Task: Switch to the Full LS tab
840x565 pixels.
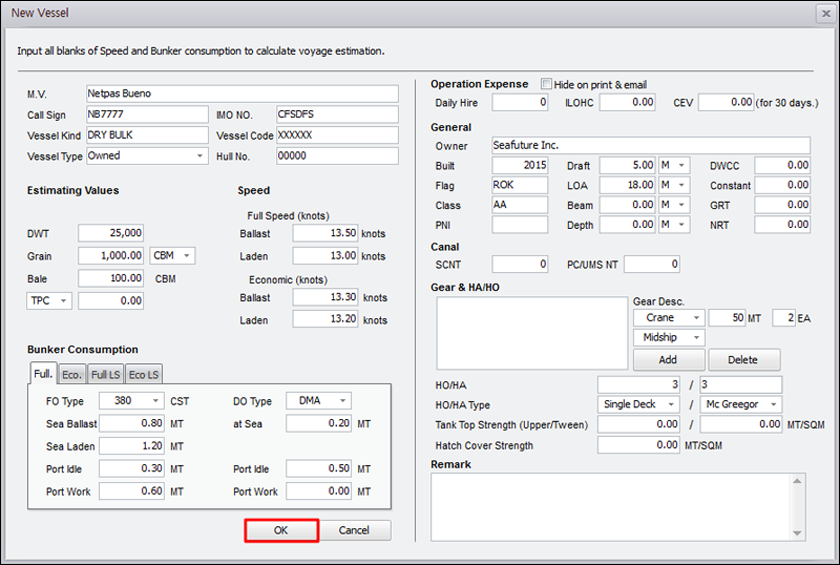Action: click(x=105, y=374)
